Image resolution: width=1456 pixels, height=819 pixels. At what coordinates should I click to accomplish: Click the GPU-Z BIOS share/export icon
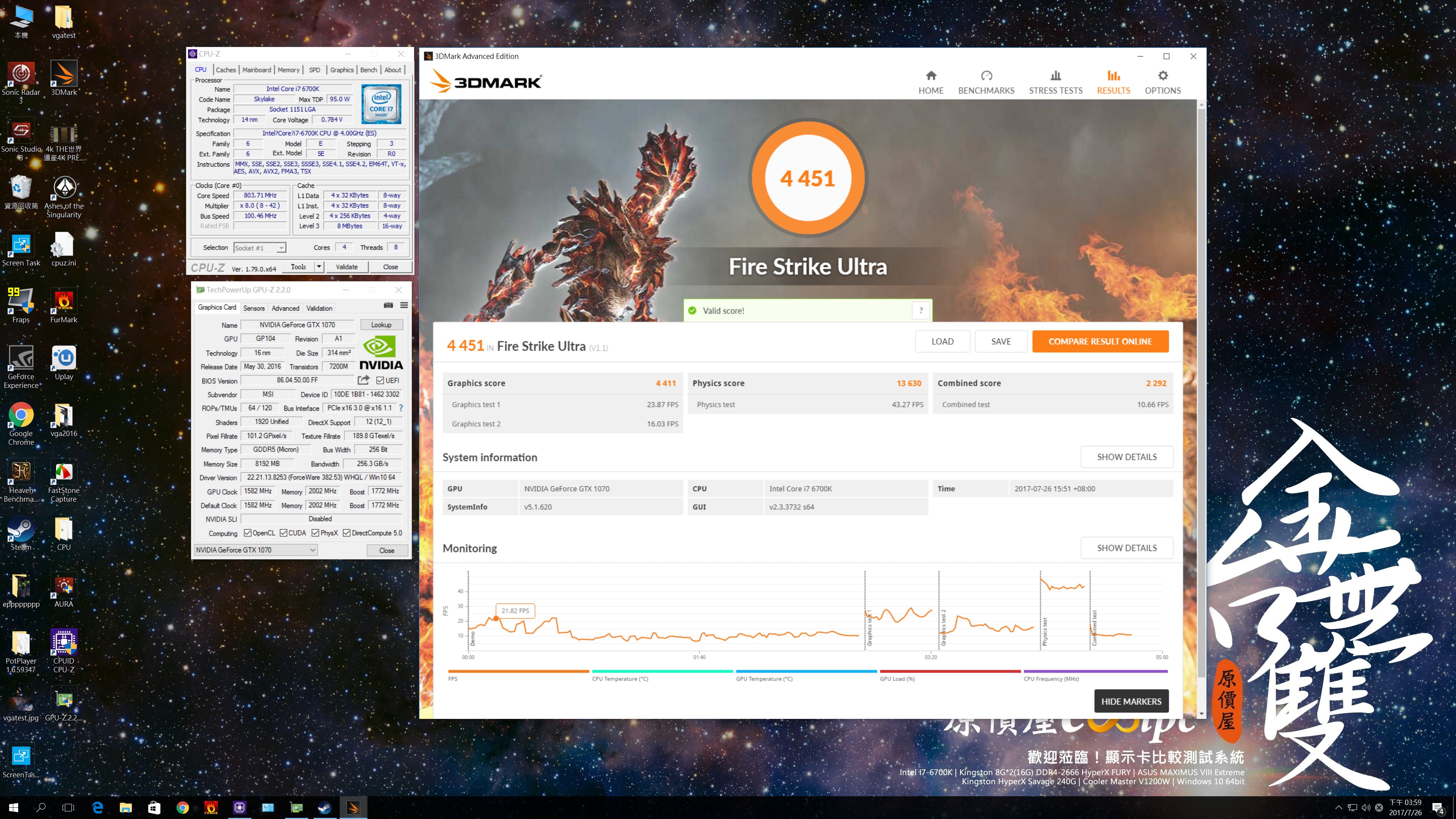point(364,380)
